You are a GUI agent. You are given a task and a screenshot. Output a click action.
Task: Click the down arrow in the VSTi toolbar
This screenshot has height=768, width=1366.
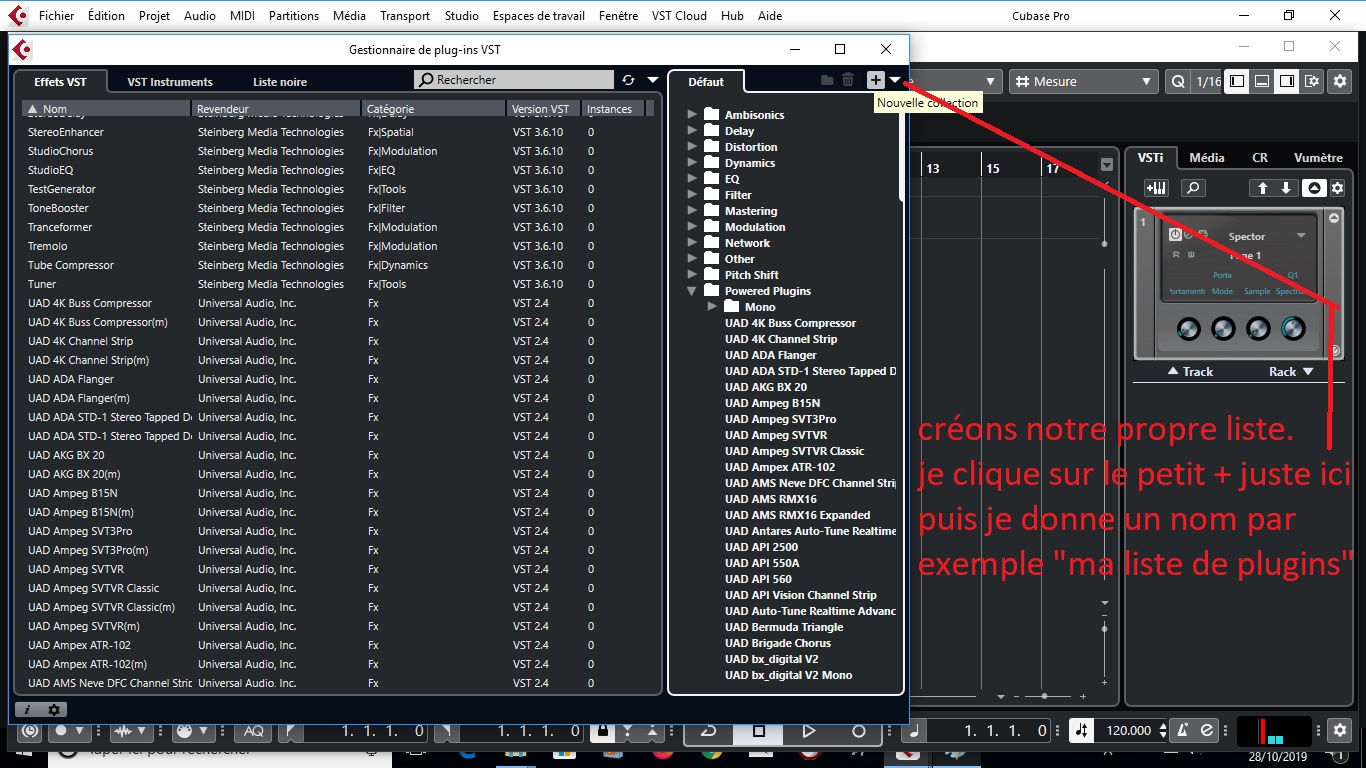pyautogui.click(x=1286, y=188)
